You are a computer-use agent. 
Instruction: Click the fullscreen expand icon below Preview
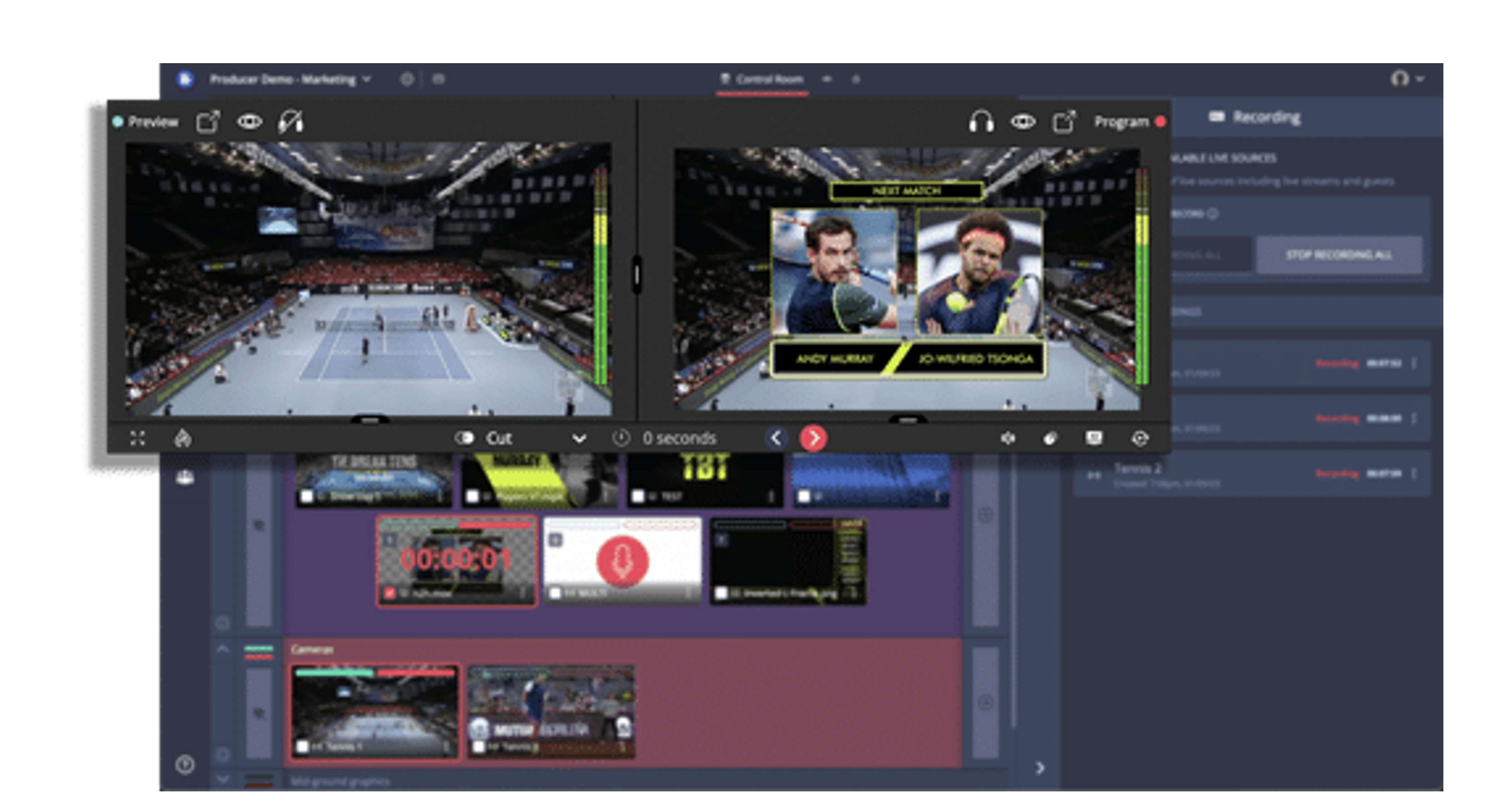[x=137, y=438]
